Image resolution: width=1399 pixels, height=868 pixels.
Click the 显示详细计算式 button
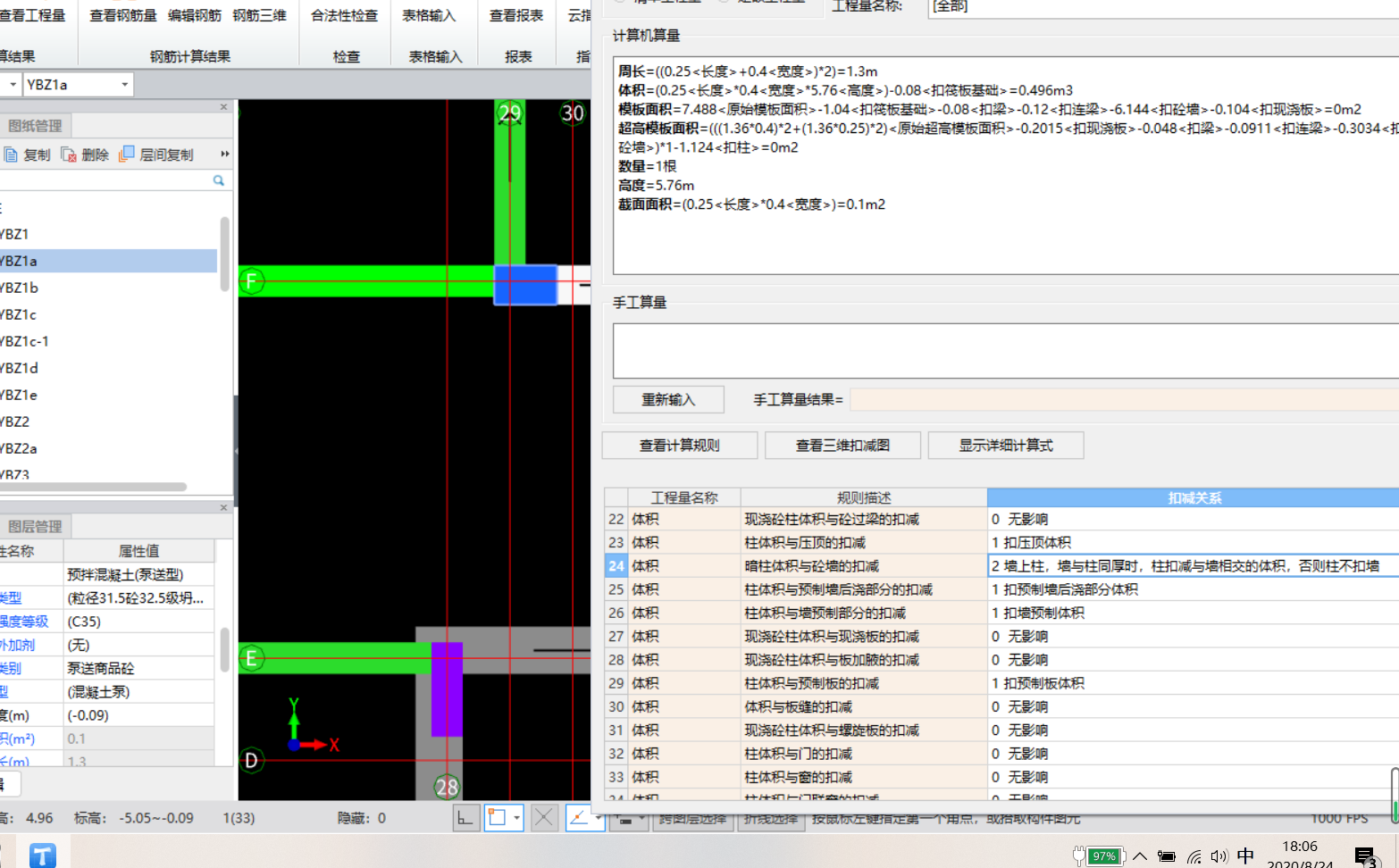(x=1006, y=445)
